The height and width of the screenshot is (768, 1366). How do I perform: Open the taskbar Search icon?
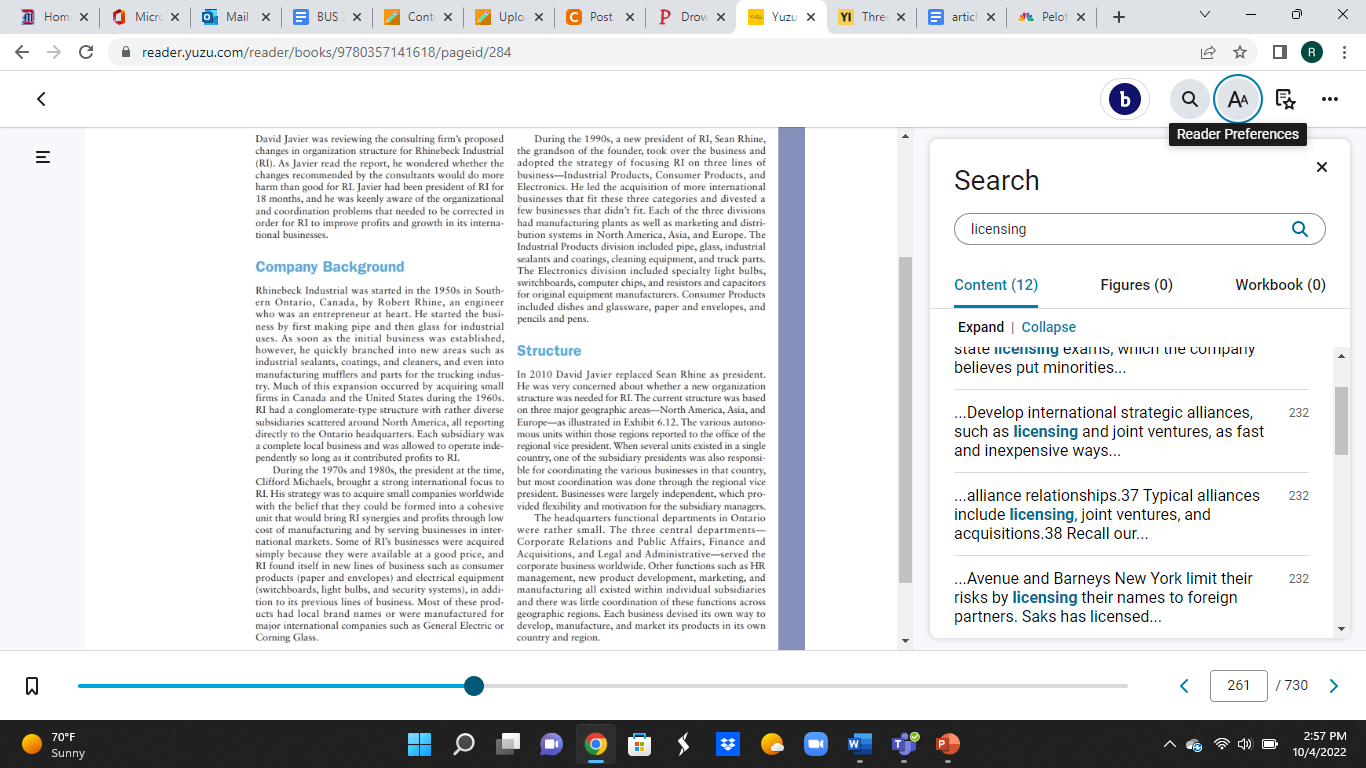464,744
